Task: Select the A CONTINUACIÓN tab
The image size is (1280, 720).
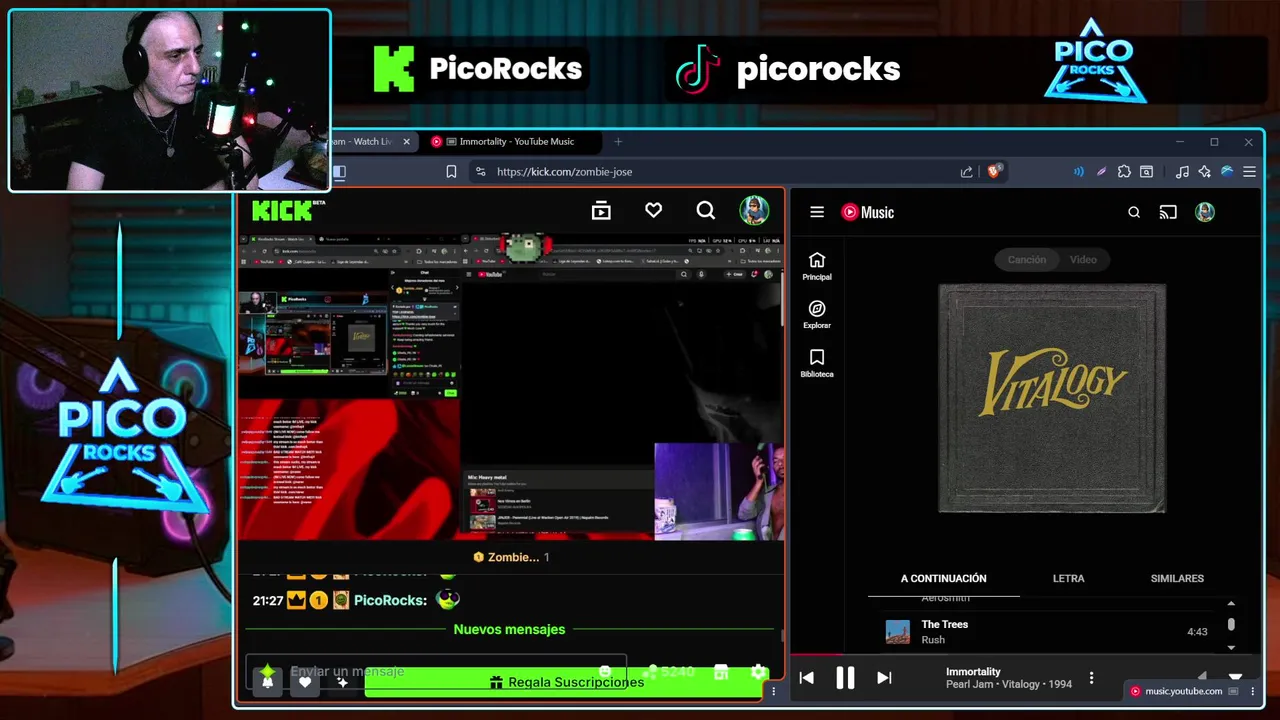Action: tap(943, 578)
